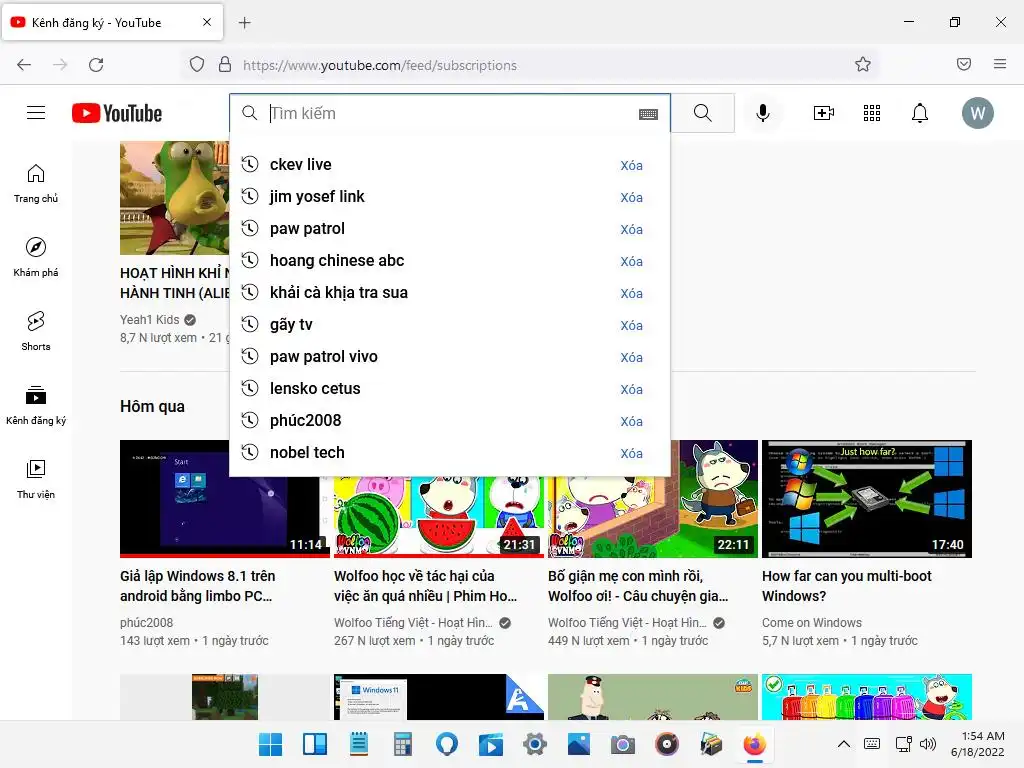
Task: Go back to previous page
Action: (24, 65)
